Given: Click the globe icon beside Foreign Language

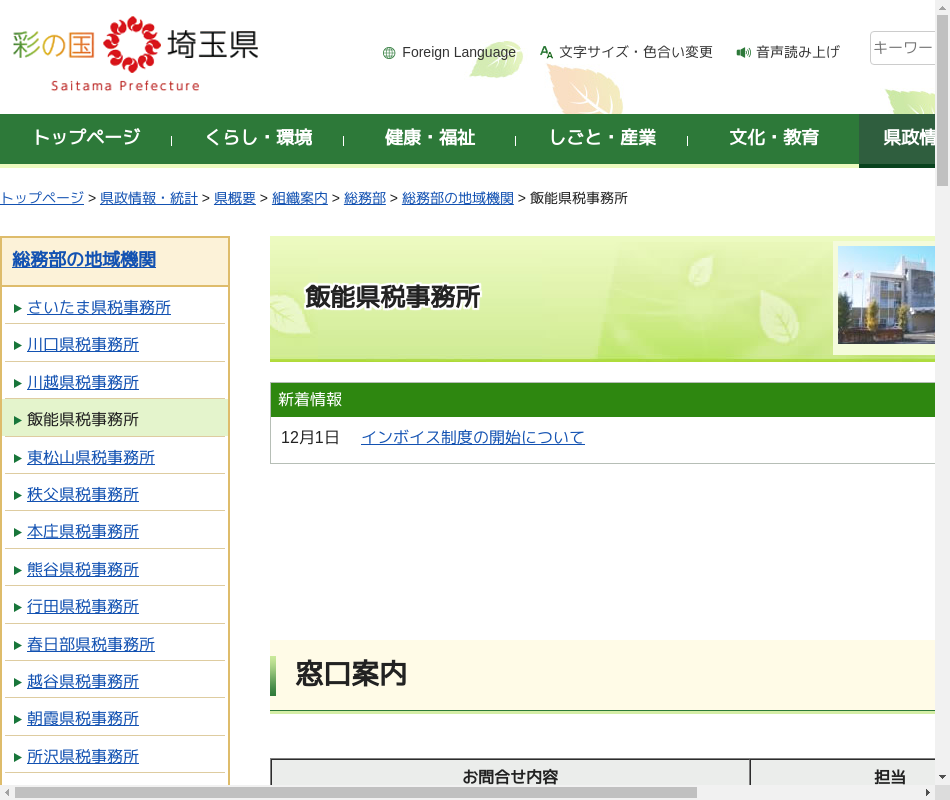Looking at the screenshot, I should coord(389,53).
